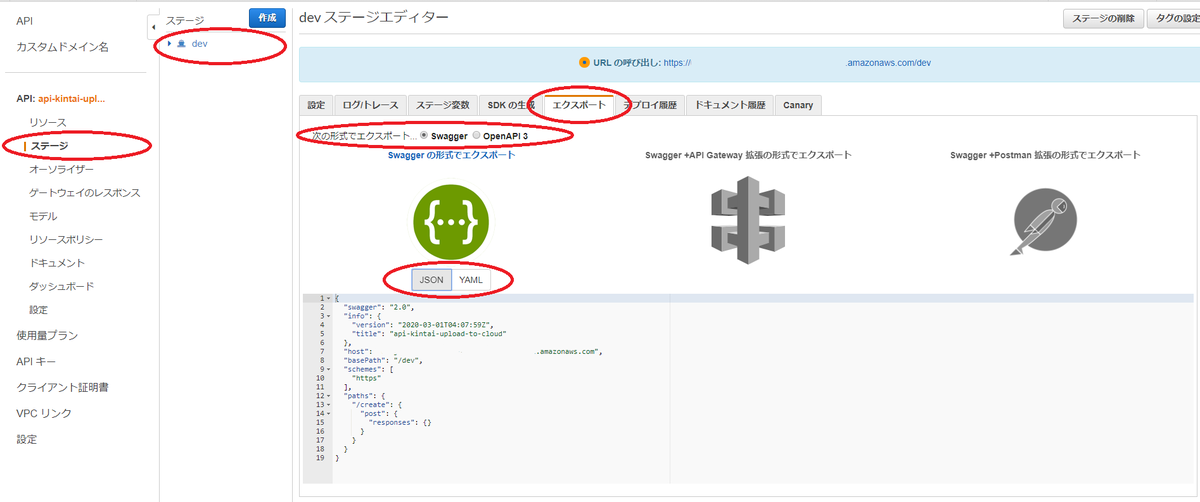1200x502 pixels.
Task: Open クライアント証明書 in navigation
Action: pyautogui.click(x=62, y=387)
